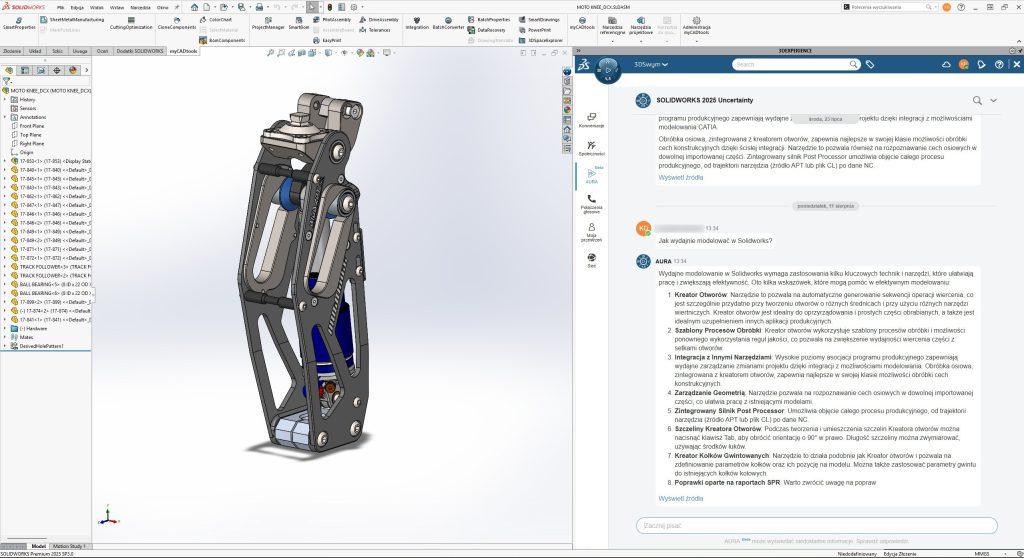
Task: Switch to PropertyManager tab icon
Action: pyautogui.click(x=24, y=70)
